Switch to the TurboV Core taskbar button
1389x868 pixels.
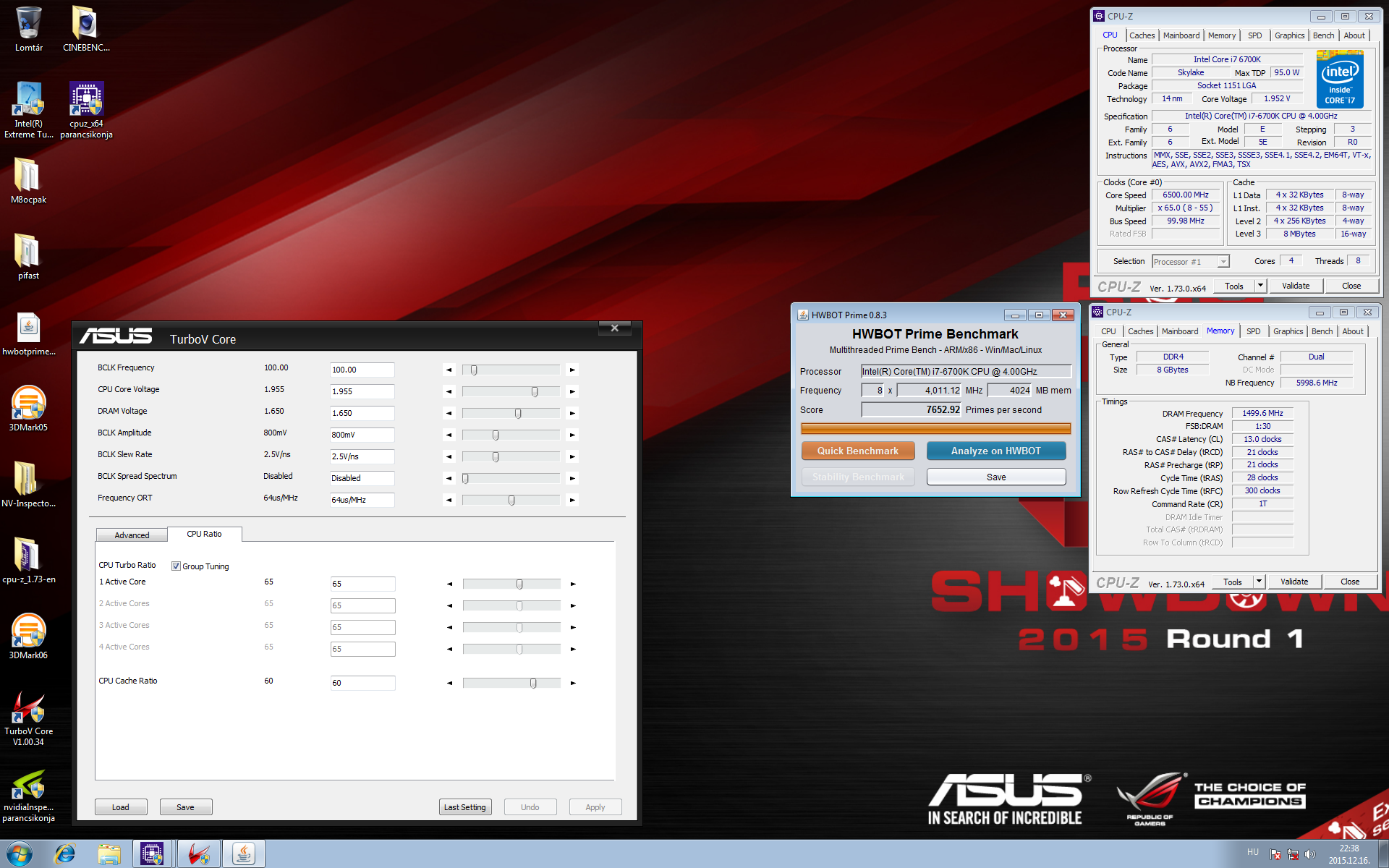198,854
